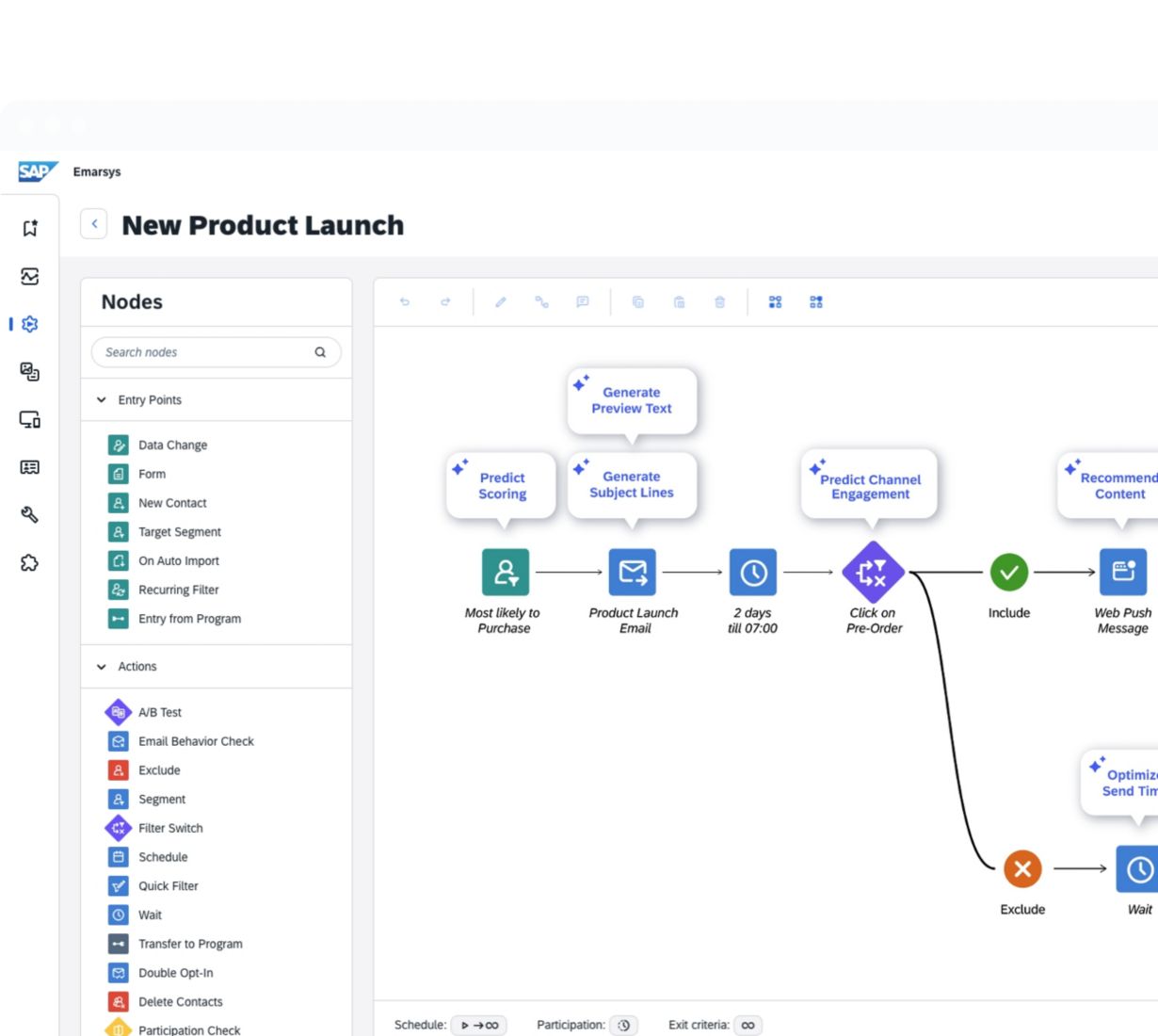Collapse the Entry Points section
Viewport: 1158px width, 1036px height.
pos(102,400)
